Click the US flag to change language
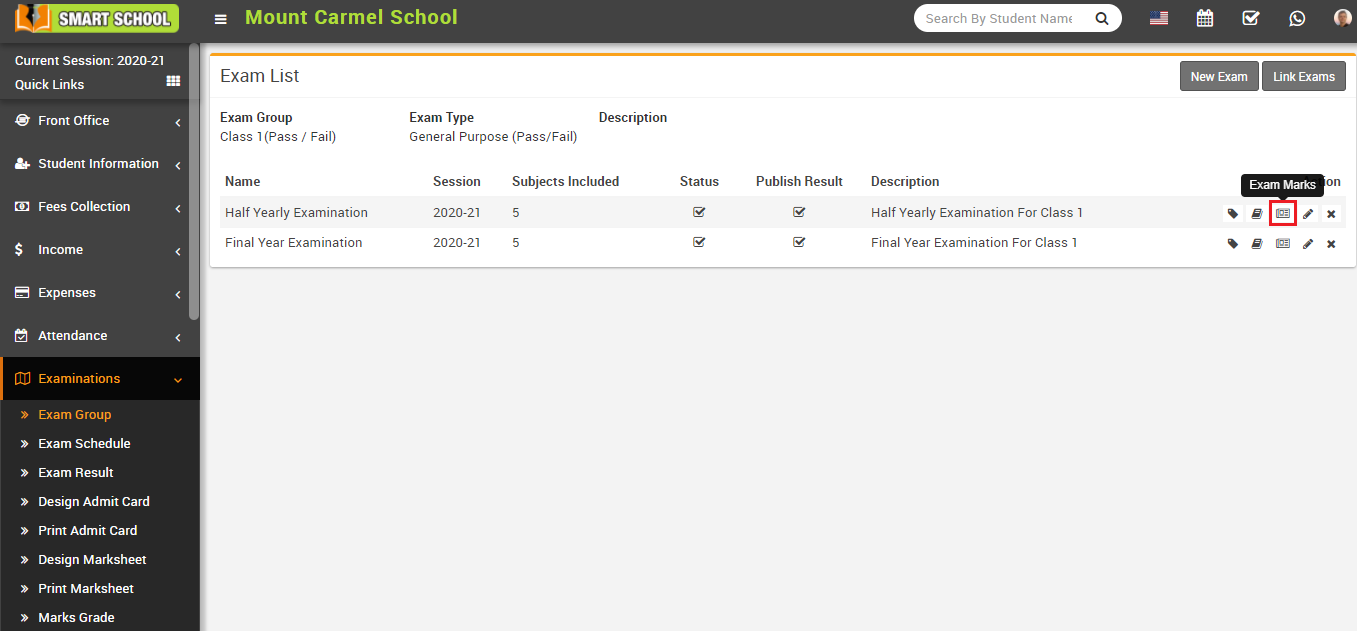The width and height of the screenshot is (1366, 631). pyautogui.click(x=1158, y=17)
